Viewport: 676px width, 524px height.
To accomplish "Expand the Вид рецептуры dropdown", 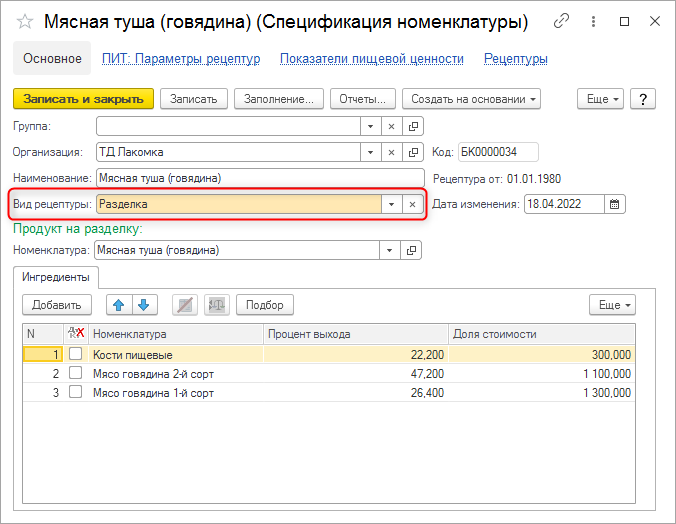I will (x=390, y=204).
